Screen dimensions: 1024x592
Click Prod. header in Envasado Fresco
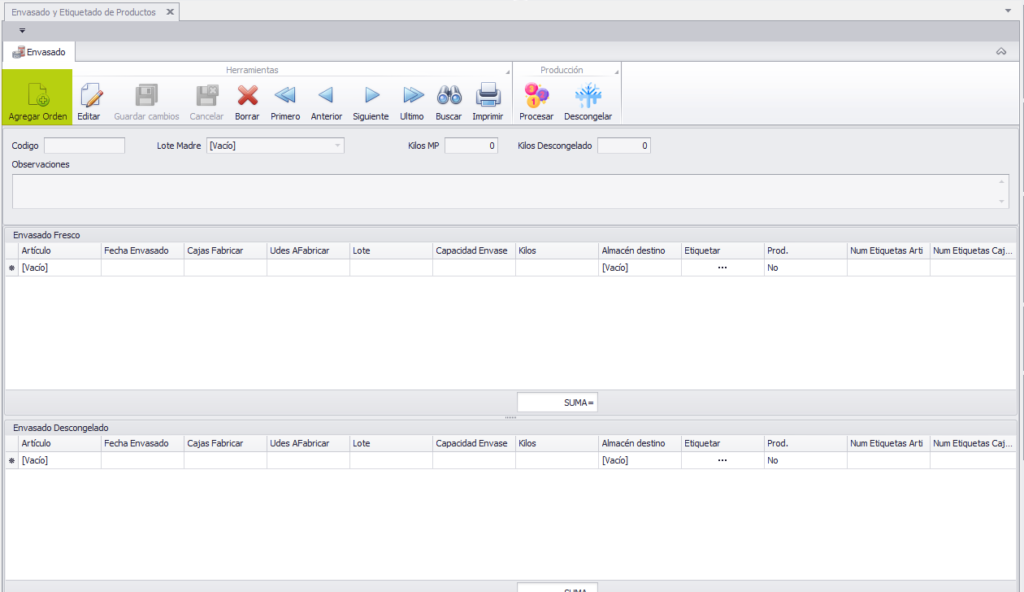pos(806,250)
